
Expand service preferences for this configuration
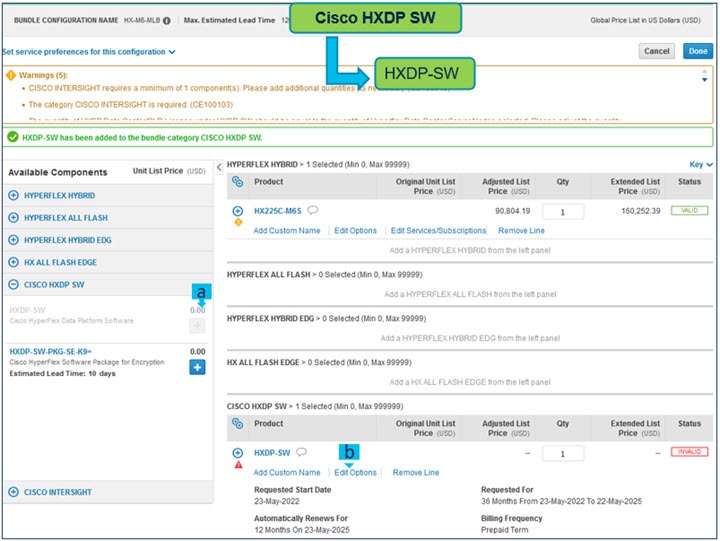tap(89, 52)
